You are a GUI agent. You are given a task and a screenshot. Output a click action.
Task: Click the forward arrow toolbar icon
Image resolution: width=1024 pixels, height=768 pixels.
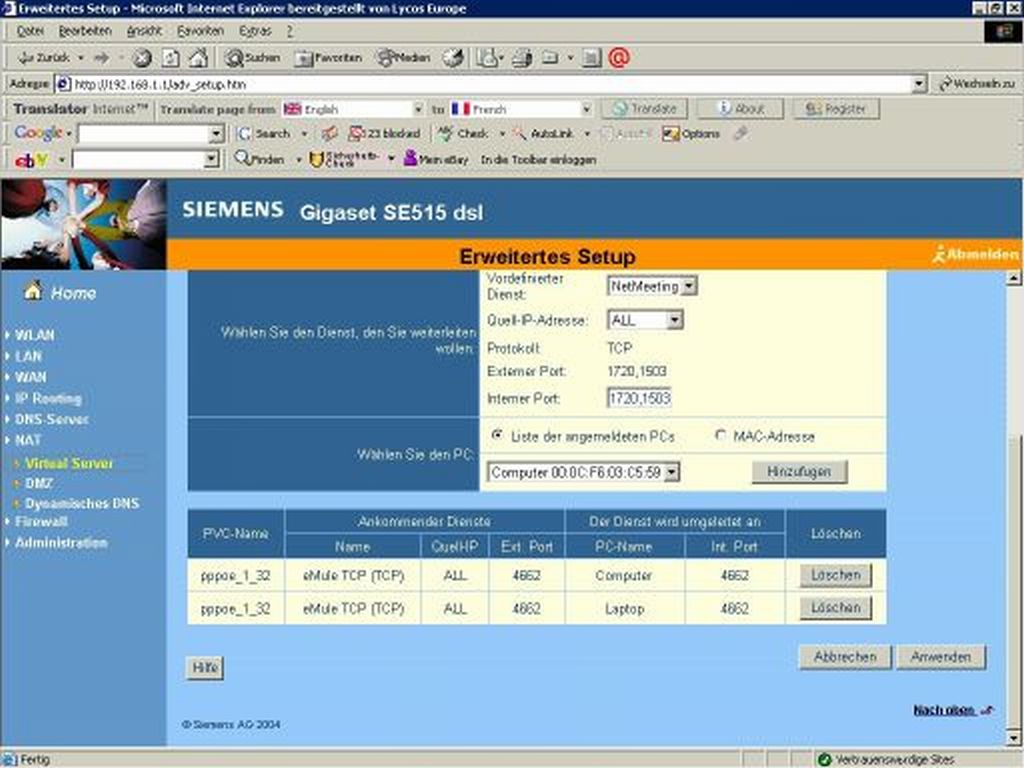[x=101, y=58]
